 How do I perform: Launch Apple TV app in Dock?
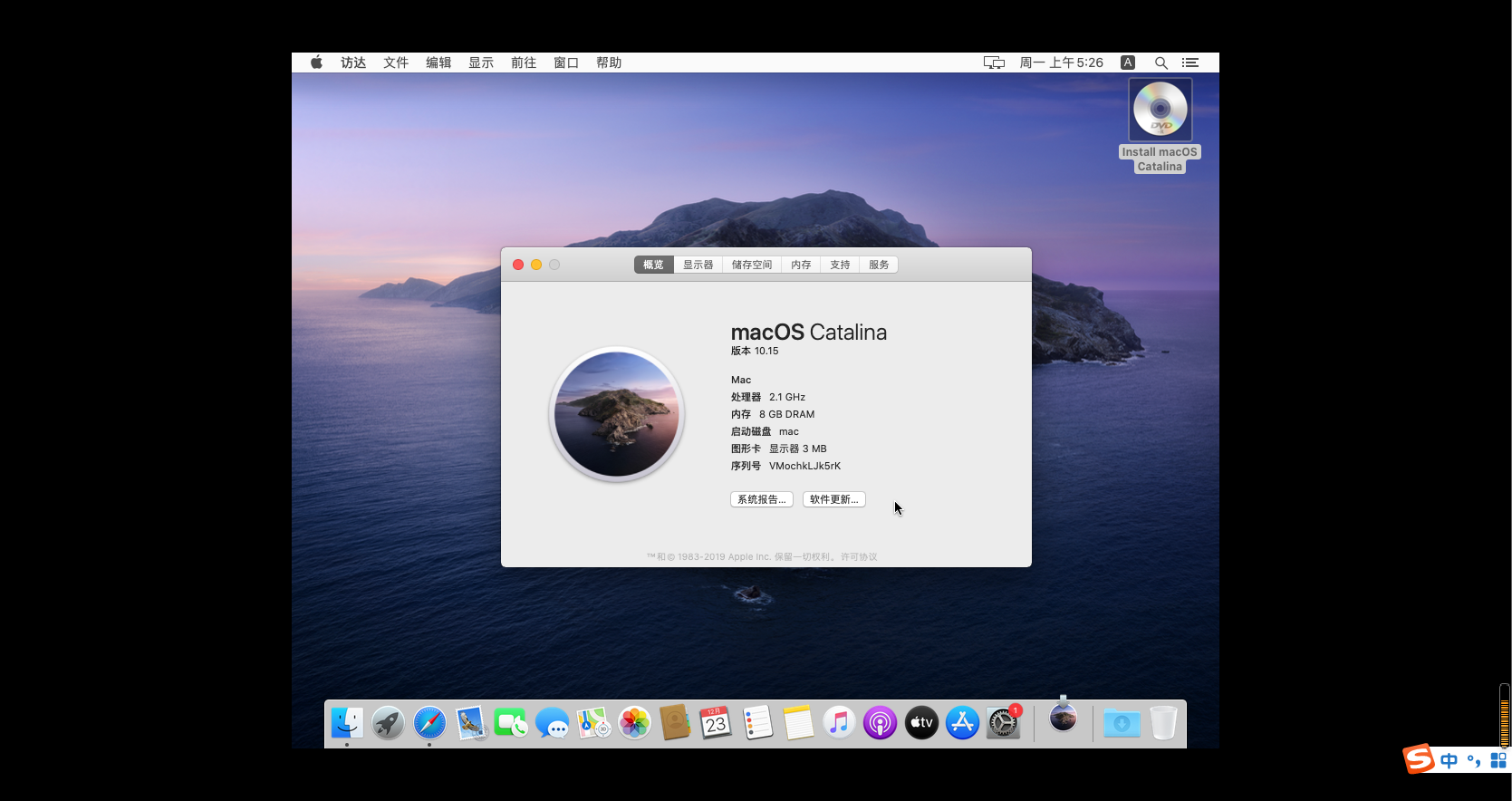(x=921, y=723)
